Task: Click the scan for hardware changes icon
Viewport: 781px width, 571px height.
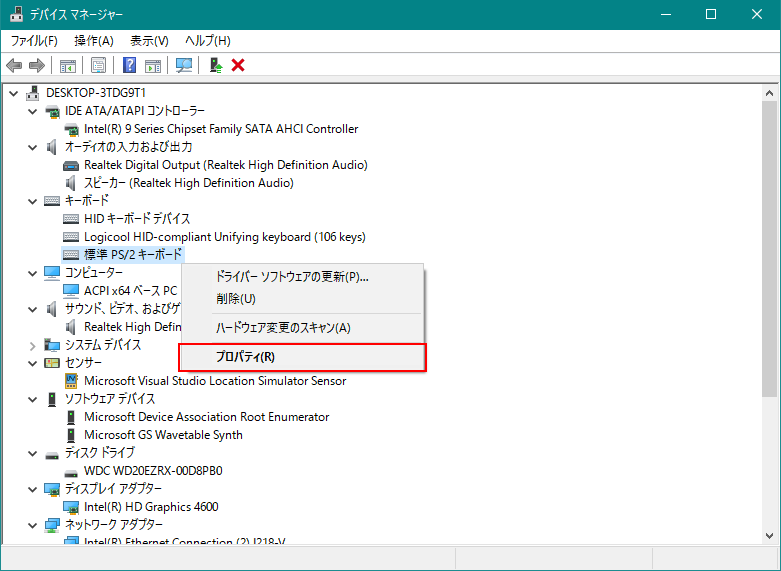Action: 184,65
